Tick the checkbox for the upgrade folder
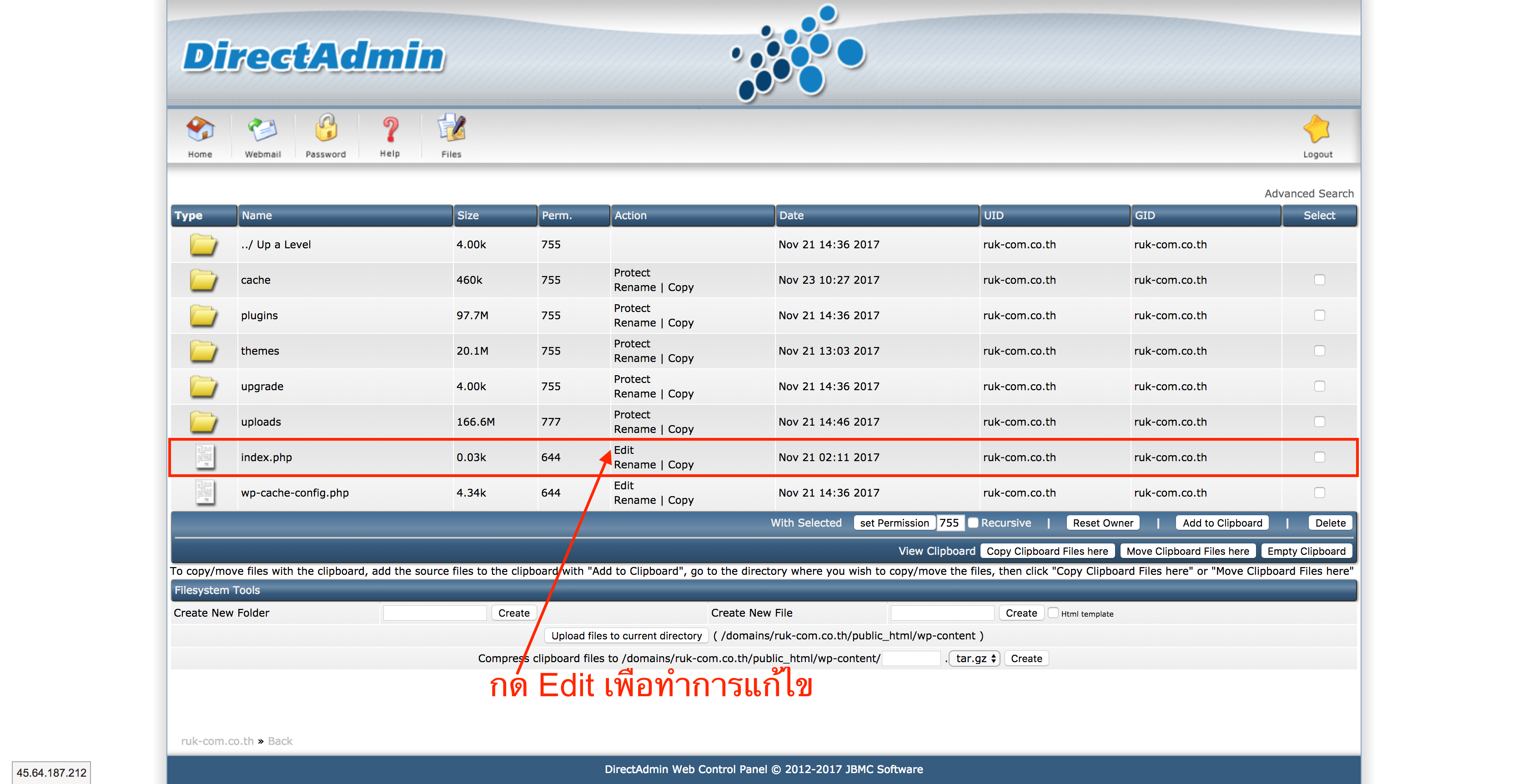The width and height of the screenshot is (1528, 784). point(1319,387)
